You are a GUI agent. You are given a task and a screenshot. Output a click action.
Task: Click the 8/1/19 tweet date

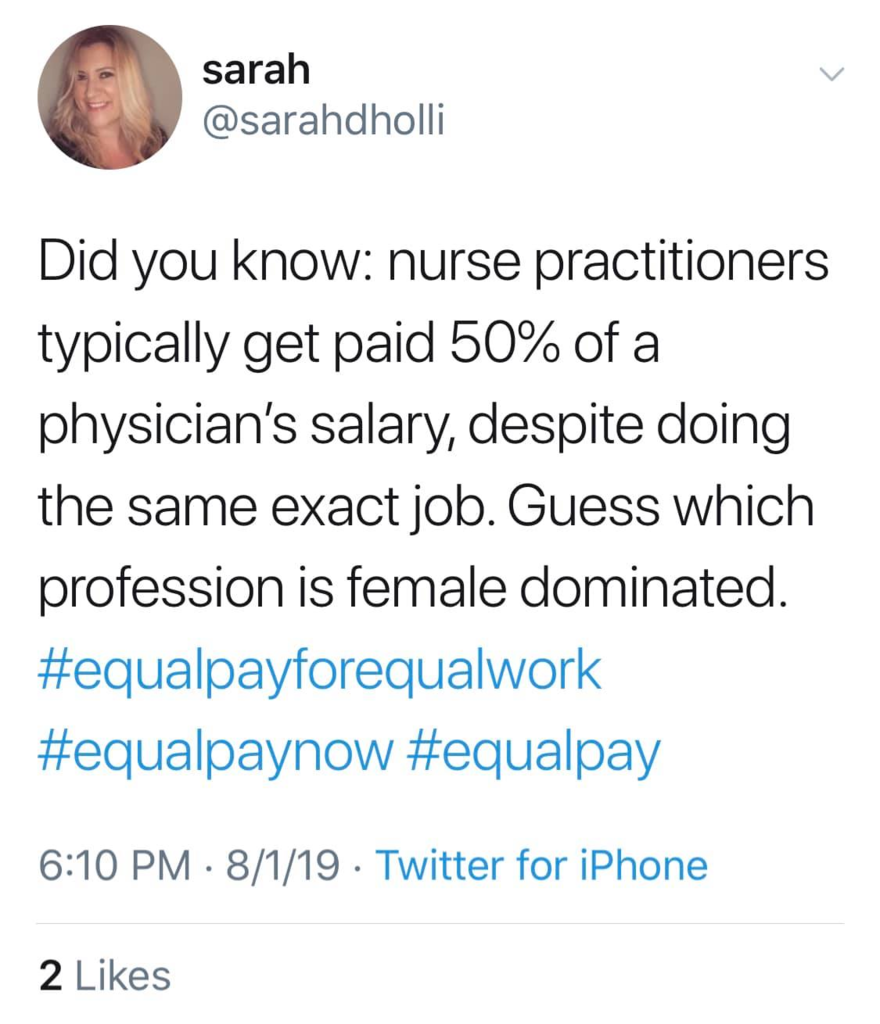pos(283,864)
